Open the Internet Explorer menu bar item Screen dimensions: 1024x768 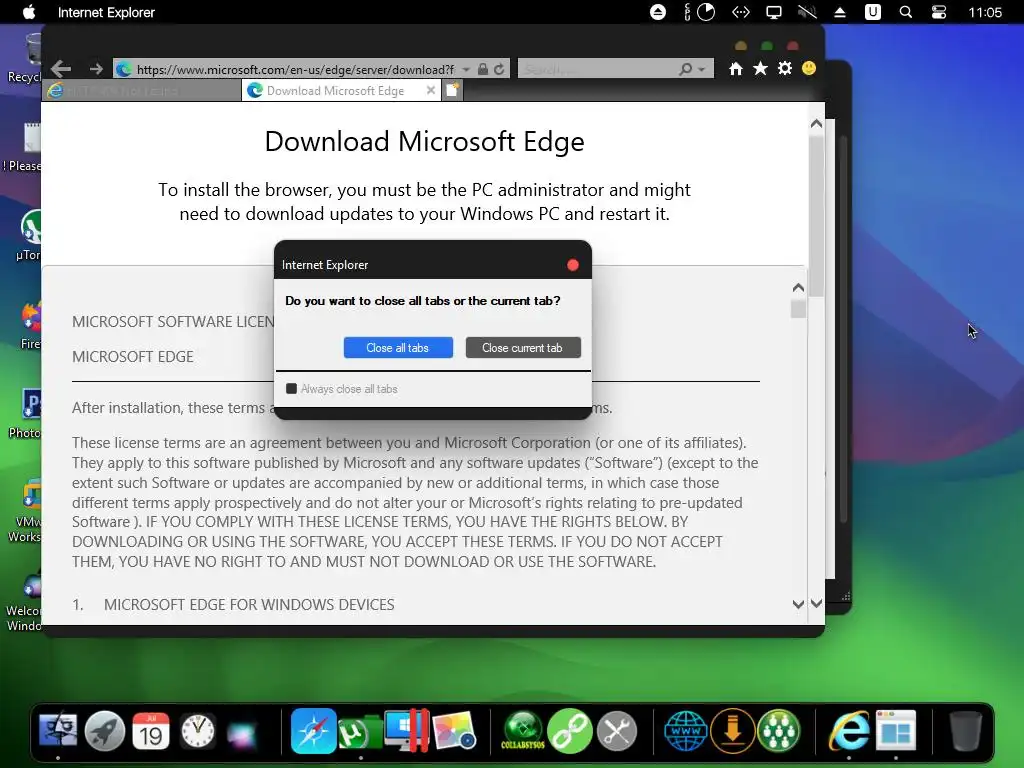tap(106, 12)
